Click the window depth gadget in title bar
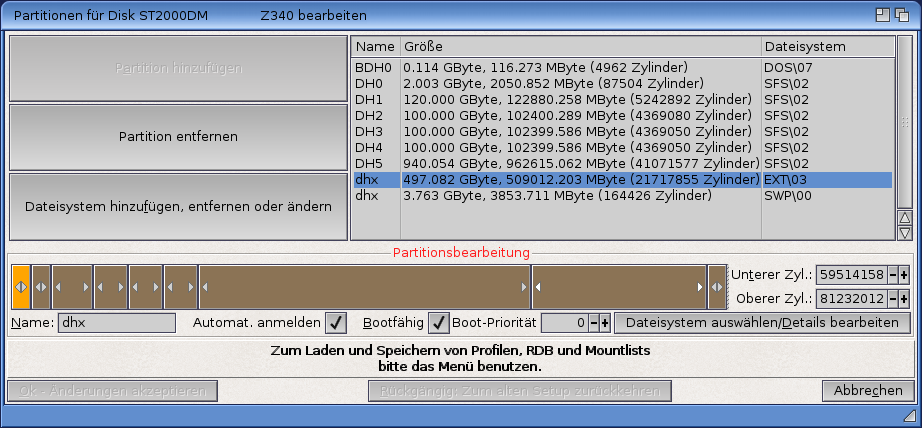 [x=903, y=16]
